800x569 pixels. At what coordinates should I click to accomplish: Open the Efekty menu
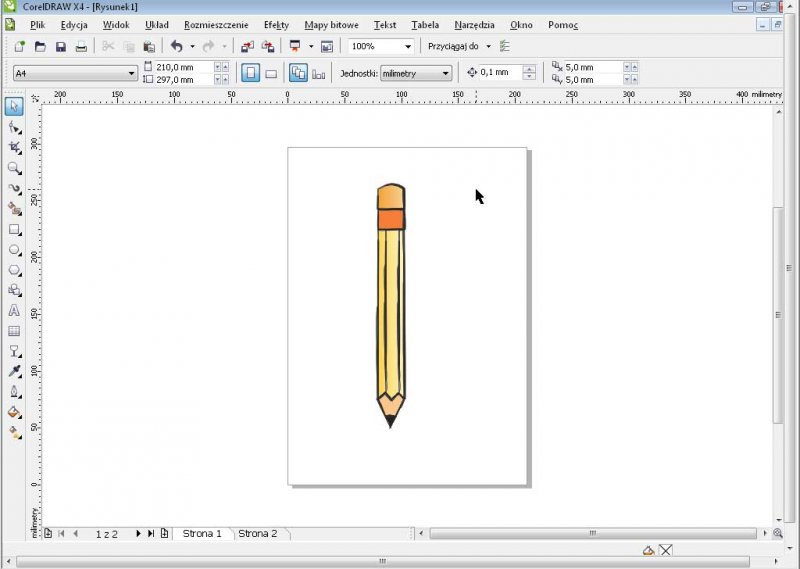(x=276, y=24)
